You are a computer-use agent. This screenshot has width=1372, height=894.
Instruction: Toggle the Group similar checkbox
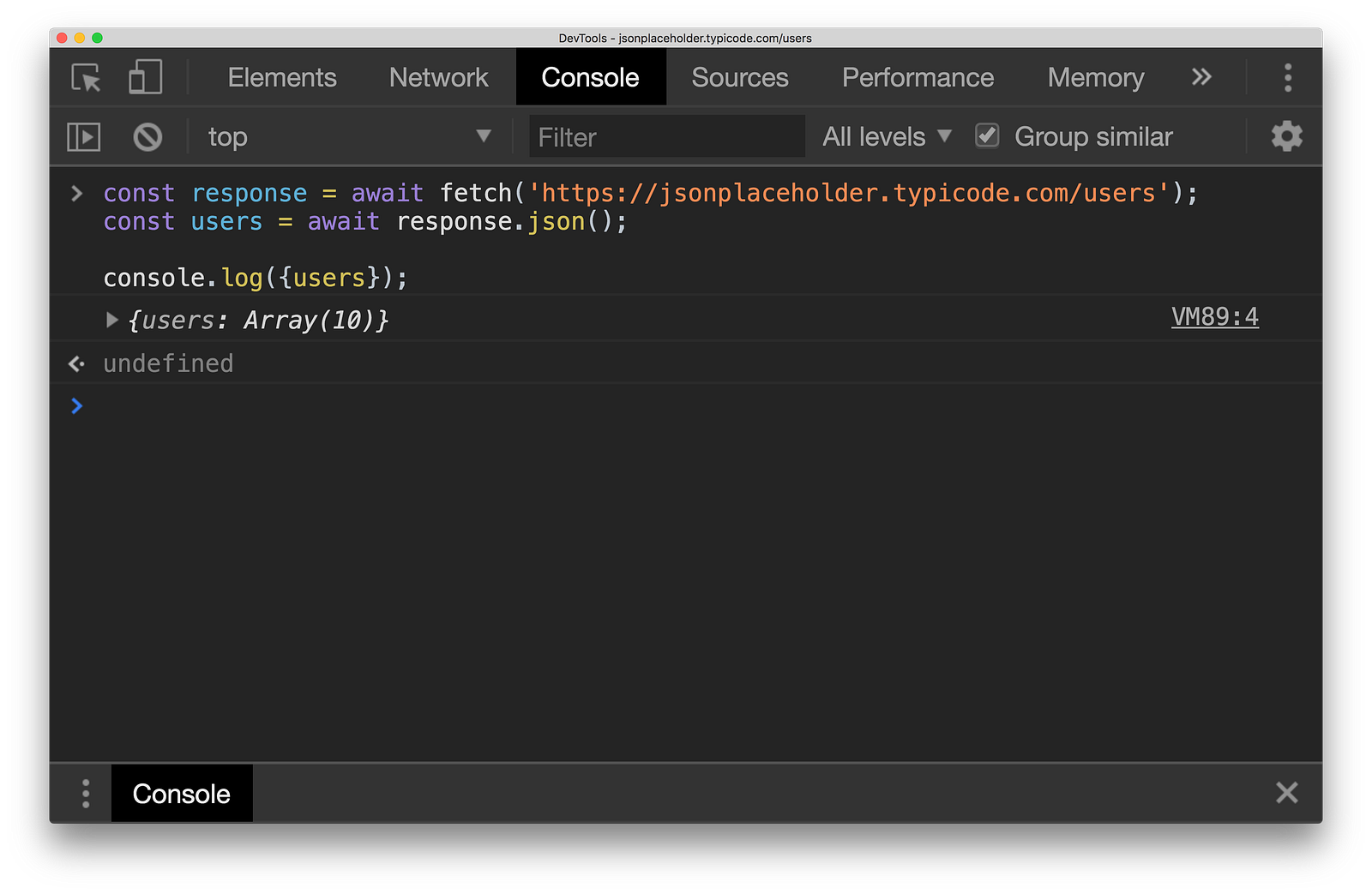pyautogui.click(x=987, y=135)
